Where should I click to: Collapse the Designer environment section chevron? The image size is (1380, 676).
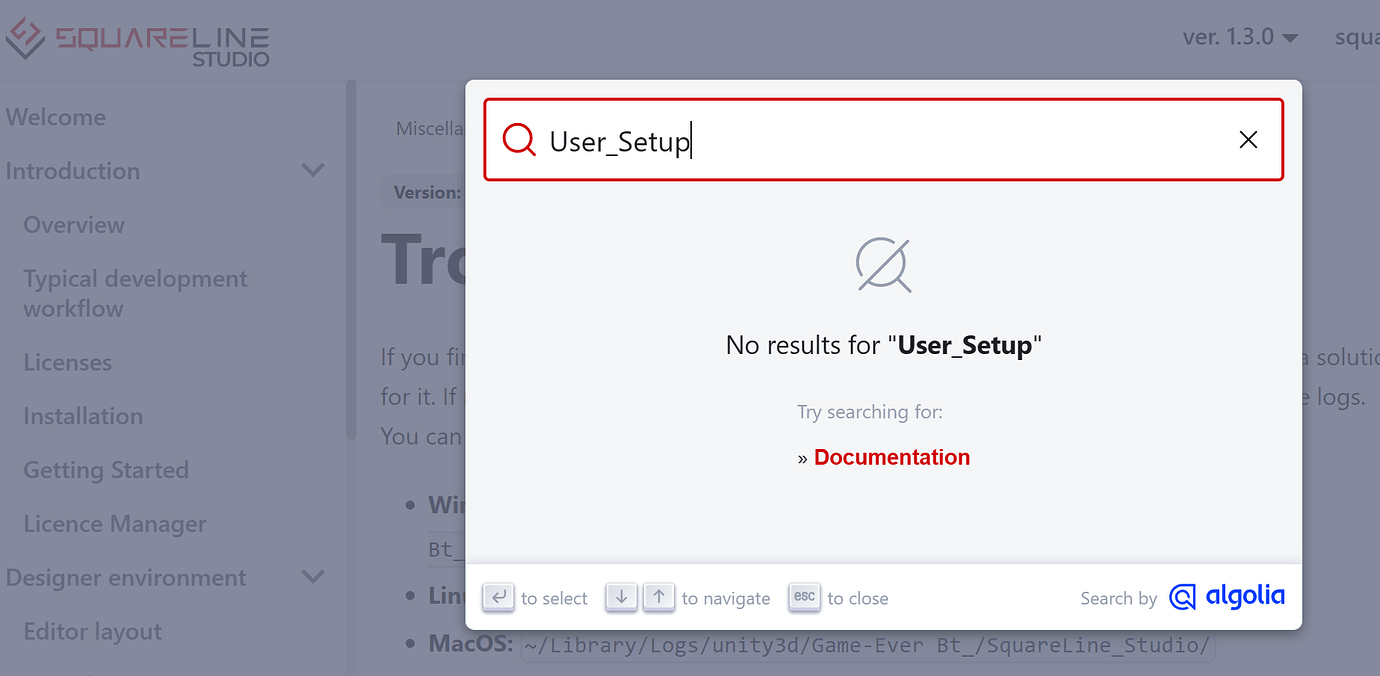tap(313, 578)
